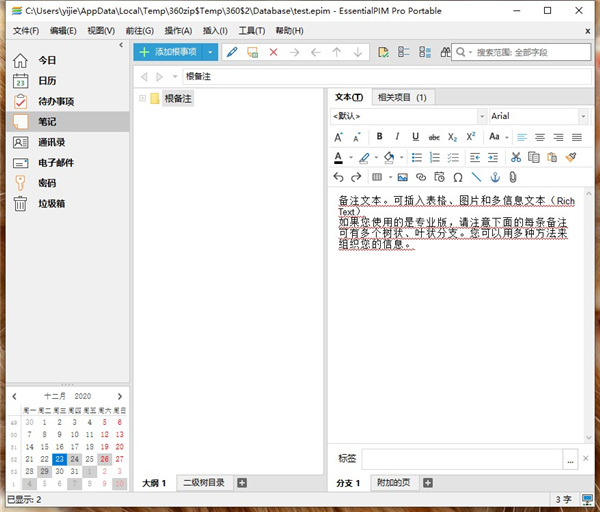600x512 pixels.
Task: Go to next month in mini calendar
Action: pyautogui.click(x=120, y=396)
